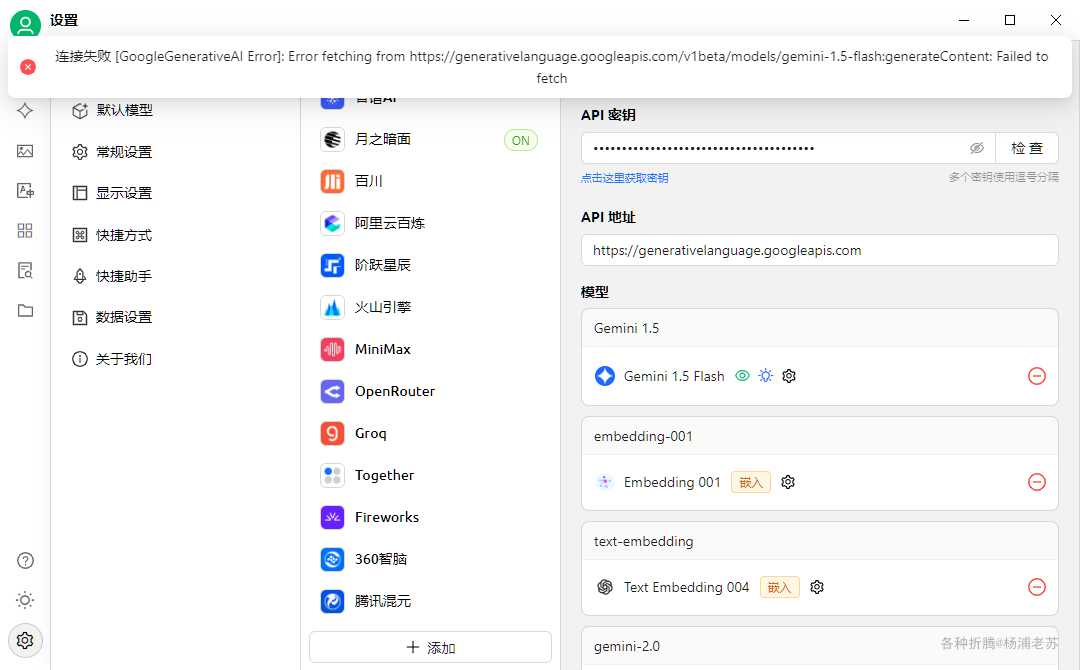Select the Together provider icon
Image resolution: width=1080 pixels, height=670 pixels.
(x=333, y=476)
